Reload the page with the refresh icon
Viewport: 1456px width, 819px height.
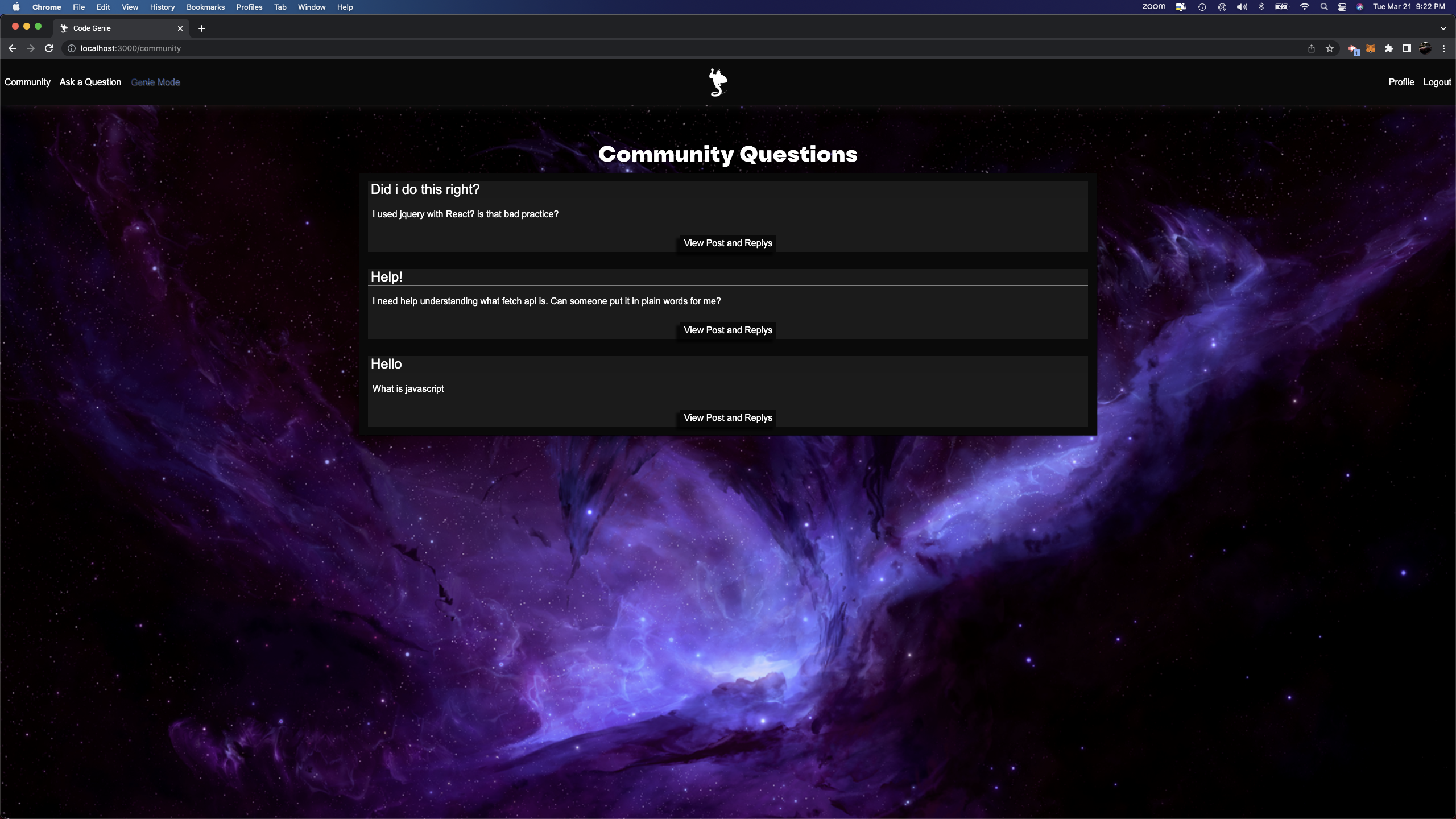[49, 48]
